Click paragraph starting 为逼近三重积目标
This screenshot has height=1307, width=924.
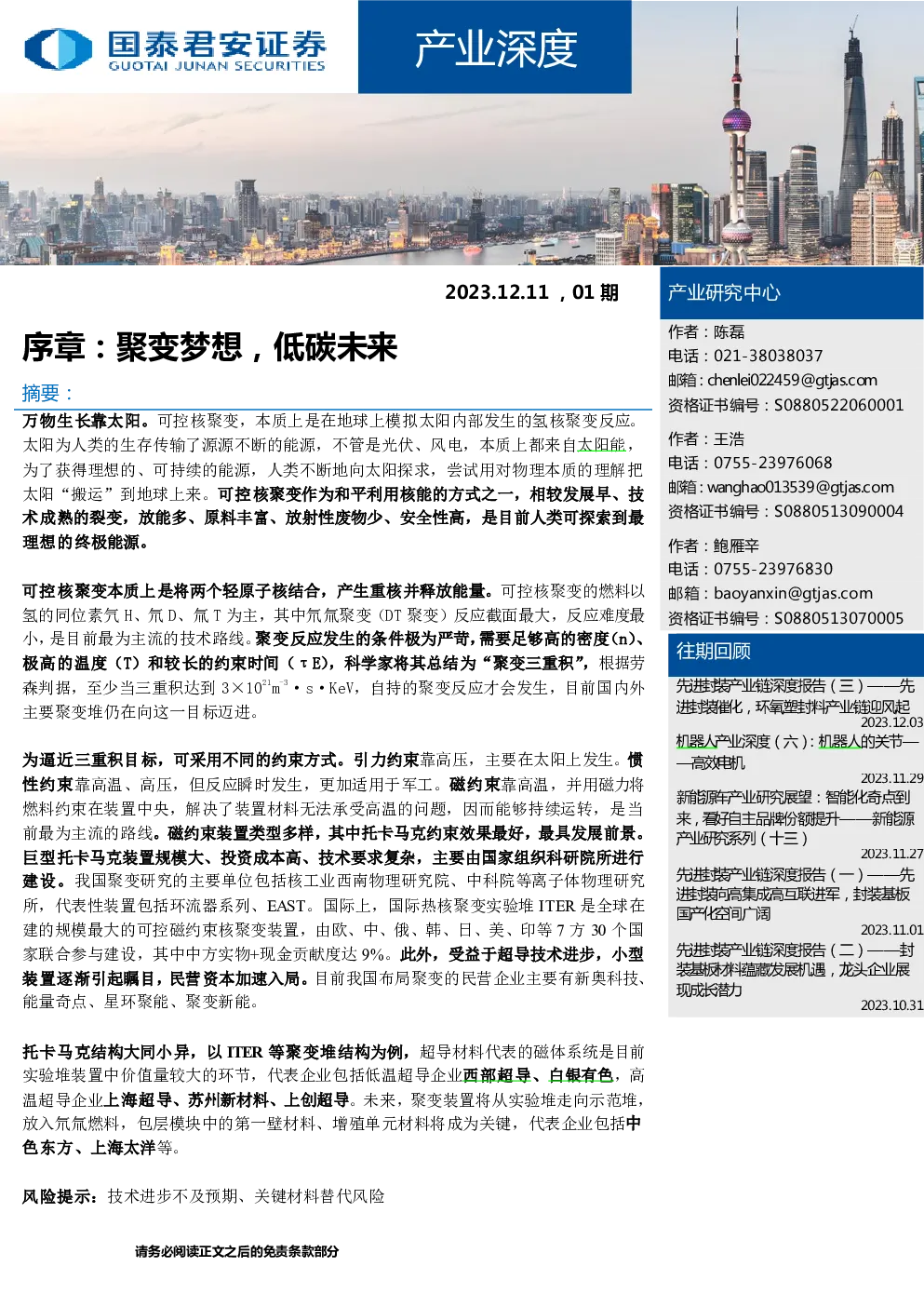333,881
